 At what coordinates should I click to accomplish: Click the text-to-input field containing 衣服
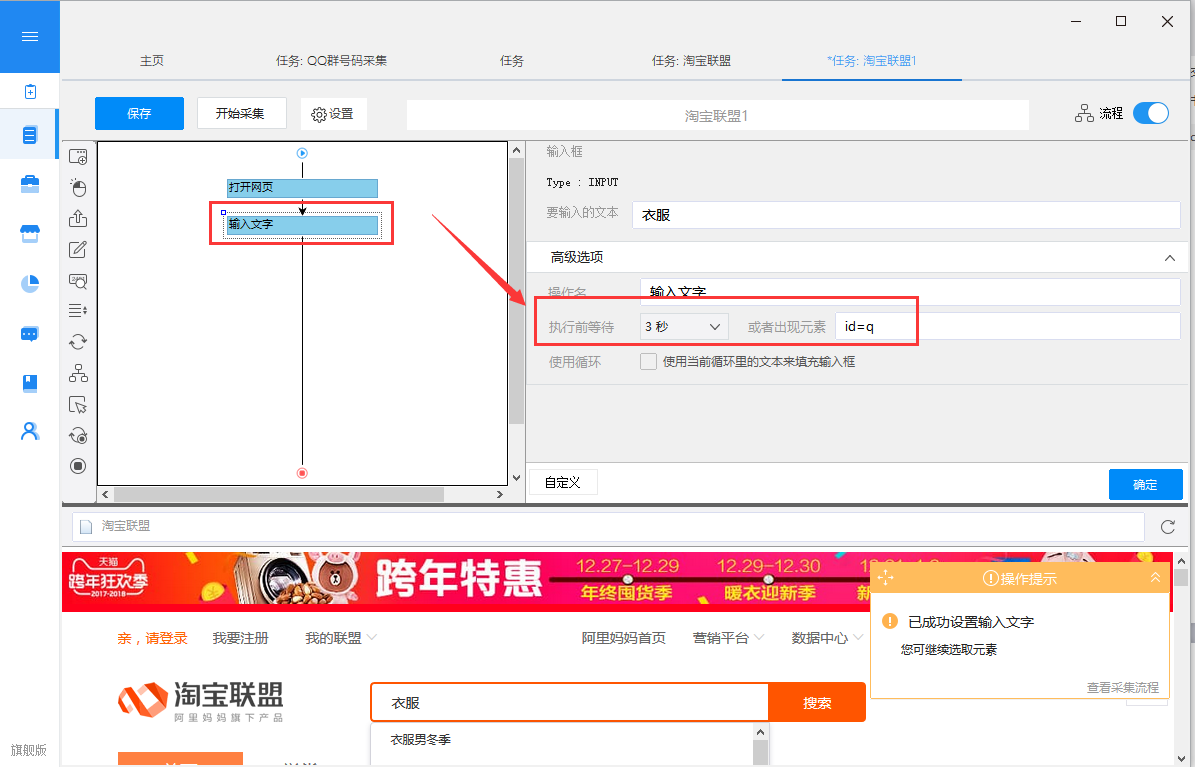click(x=906, y=215)
